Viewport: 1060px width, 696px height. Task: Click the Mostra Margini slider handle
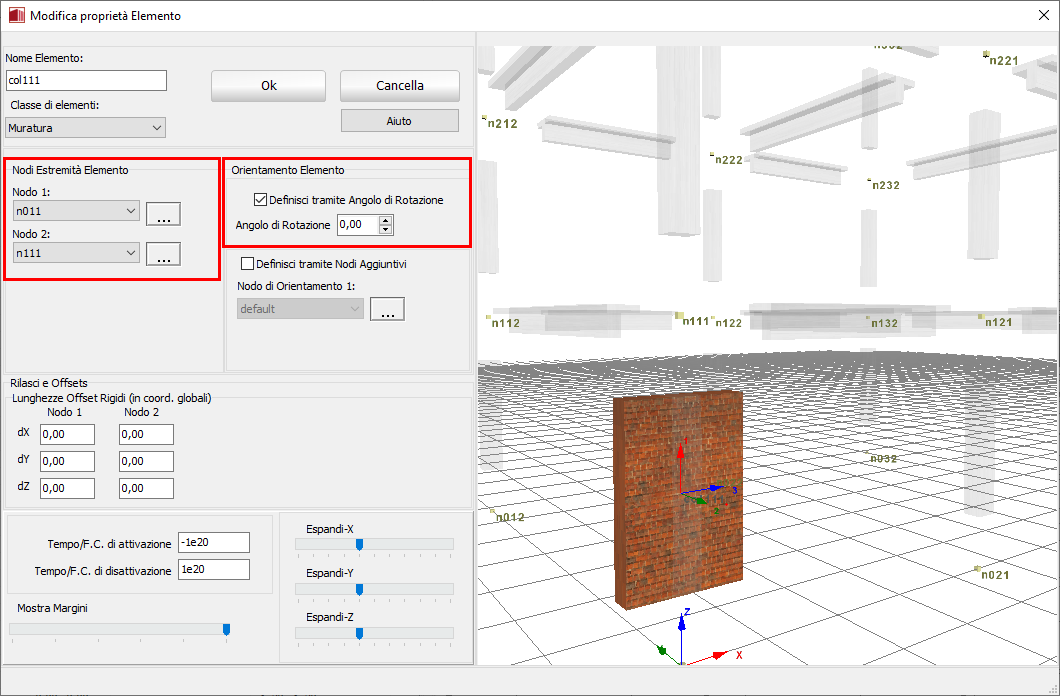point(226,628)
